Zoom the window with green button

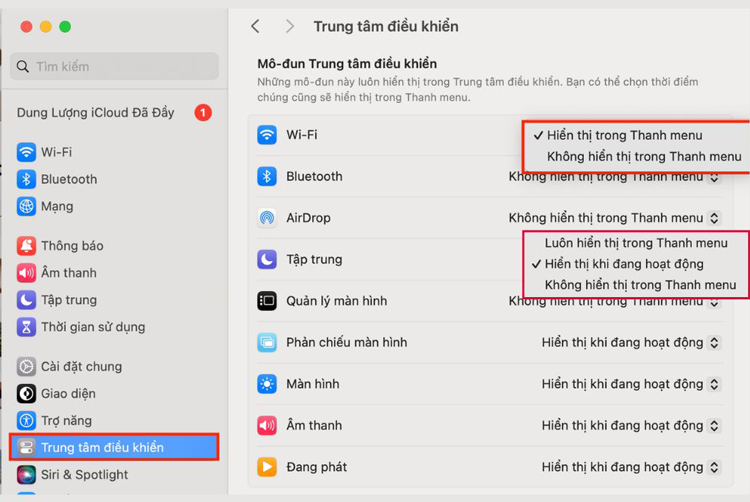point(65,27)
